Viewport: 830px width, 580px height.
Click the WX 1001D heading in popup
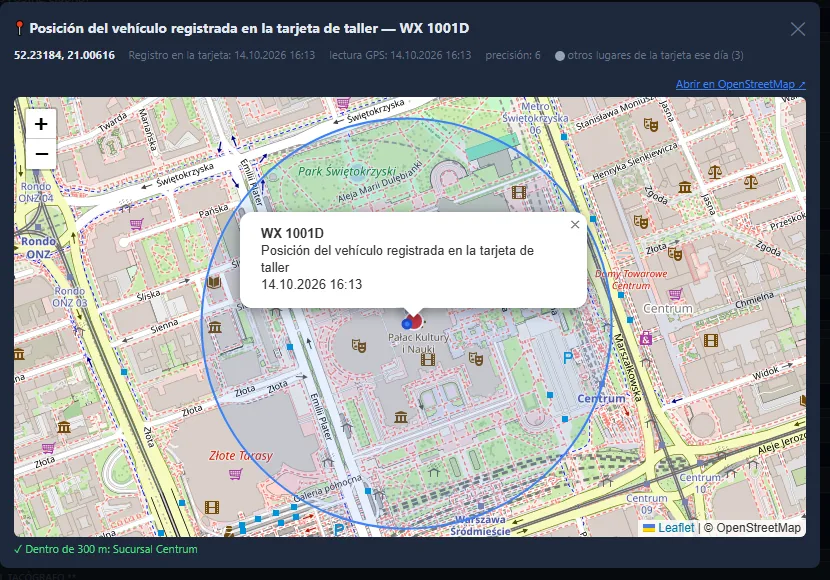[292, 233]
